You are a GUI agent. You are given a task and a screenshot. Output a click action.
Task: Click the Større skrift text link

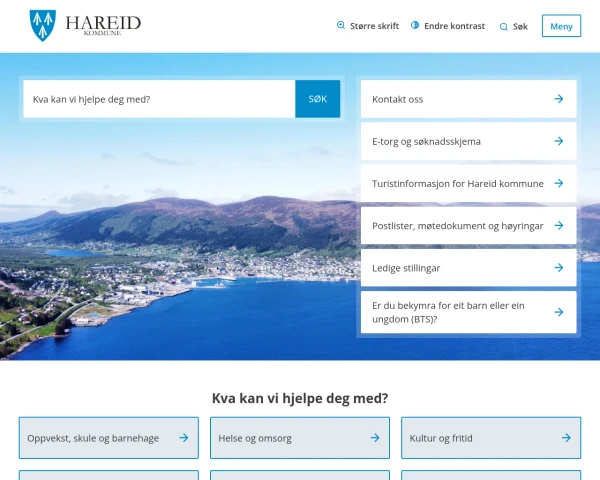pyautogui.click(x=374, y=26)
